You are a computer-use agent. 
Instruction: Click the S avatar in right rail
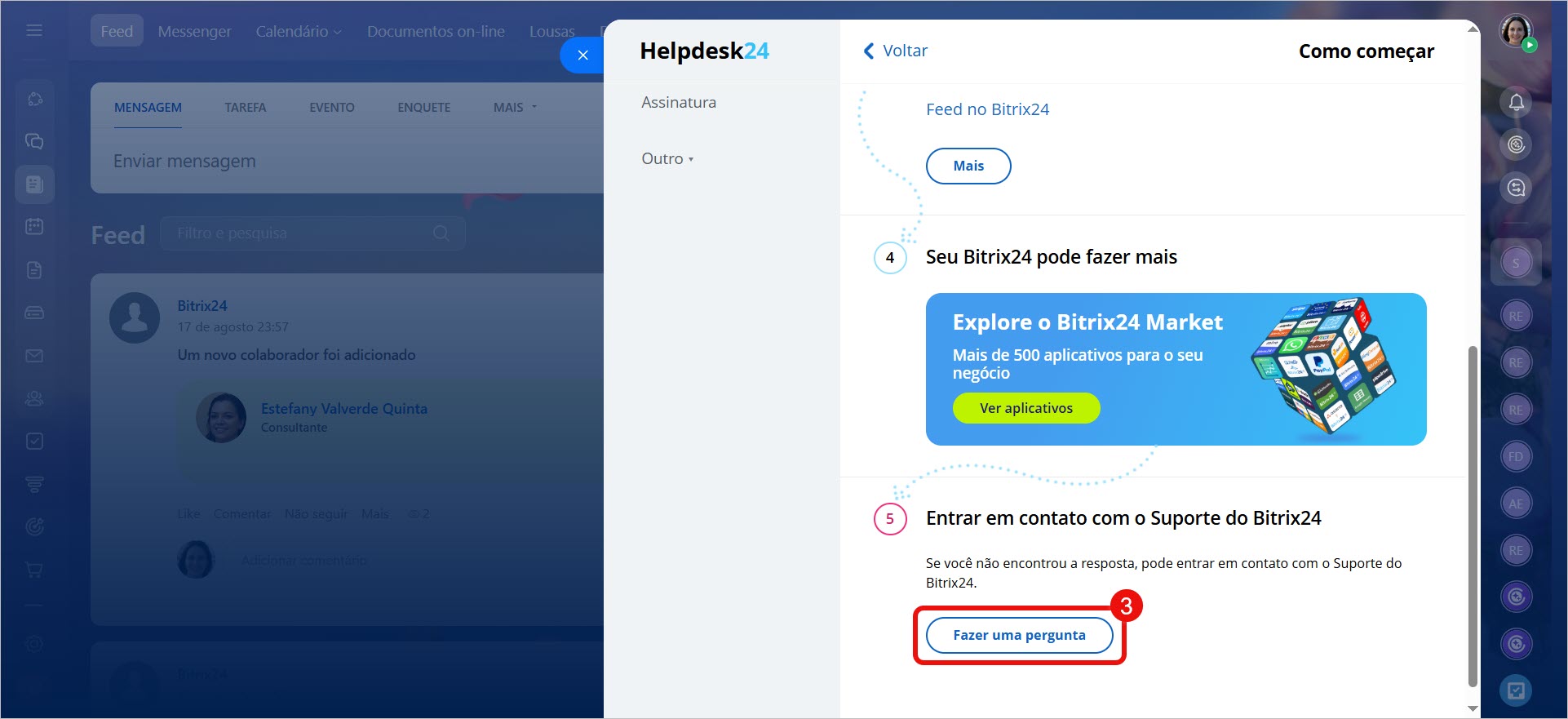pos(1516,263)
